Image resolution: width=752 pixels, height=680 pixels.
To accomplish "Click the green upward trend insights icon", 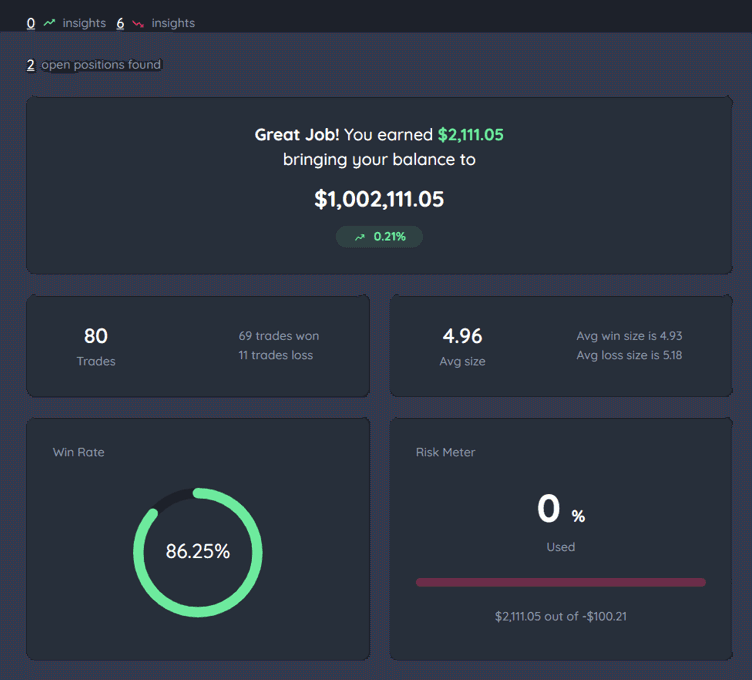I will pos(49,23).
